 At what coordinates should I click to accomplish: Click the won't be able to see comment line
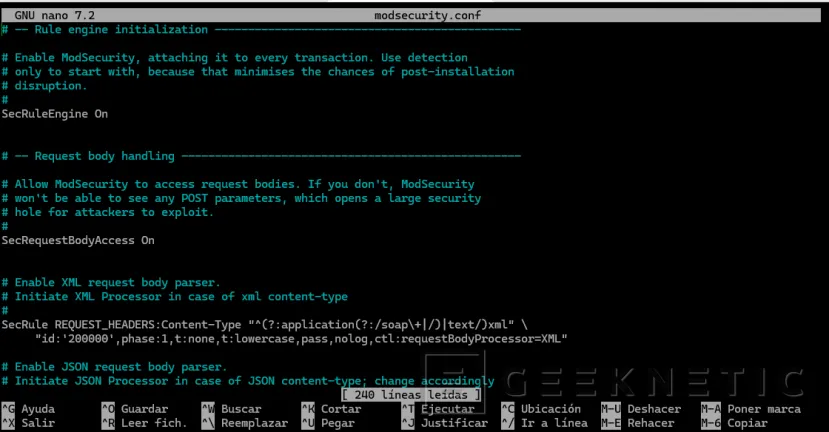click(241, 198)
